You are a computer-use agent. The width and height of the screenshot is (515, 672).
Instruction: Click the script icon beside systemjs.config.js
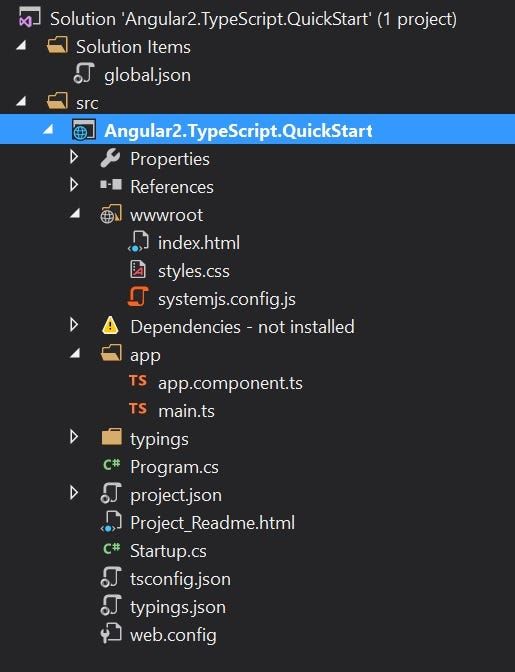(138, 297)
